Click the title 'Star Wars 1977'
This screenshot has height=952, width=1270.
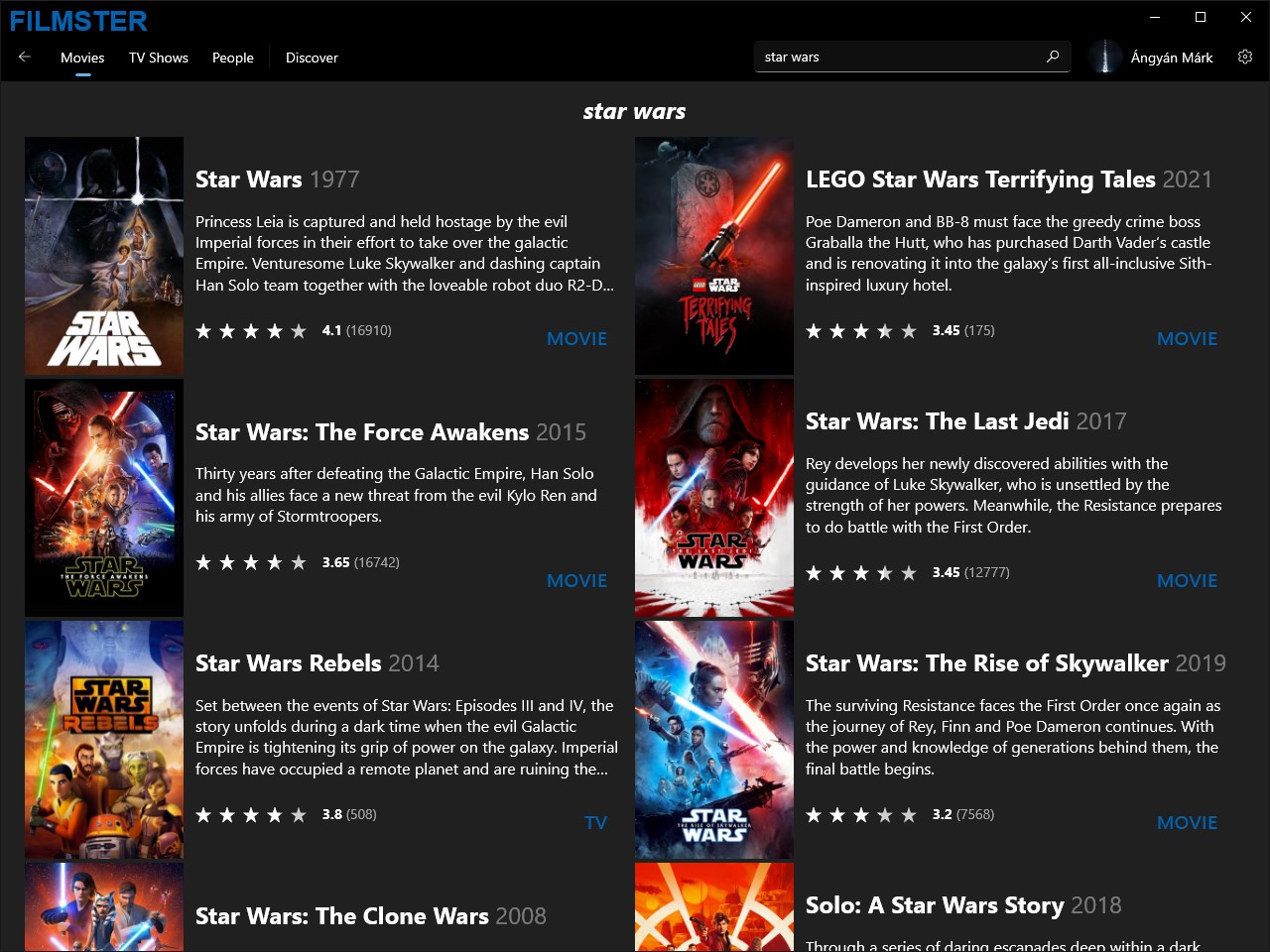tap(277, 179)
